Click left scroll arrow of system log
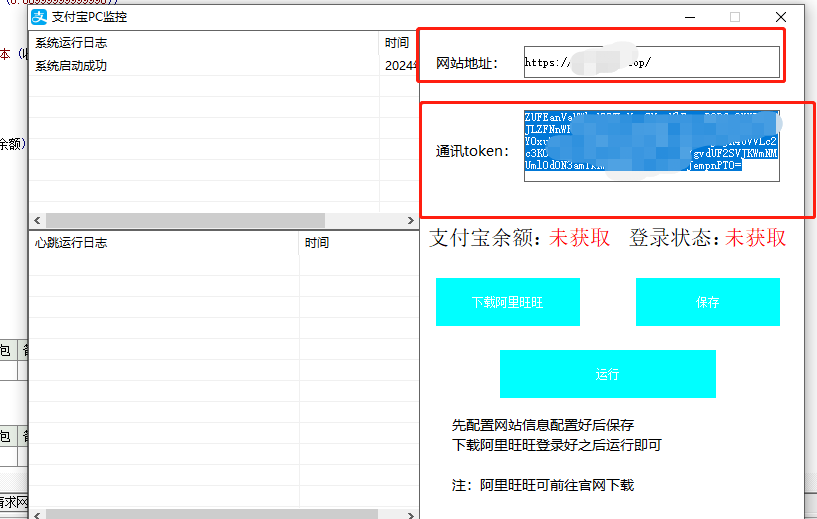The height and width of the screenshot is (519, 817). [37, 220]
